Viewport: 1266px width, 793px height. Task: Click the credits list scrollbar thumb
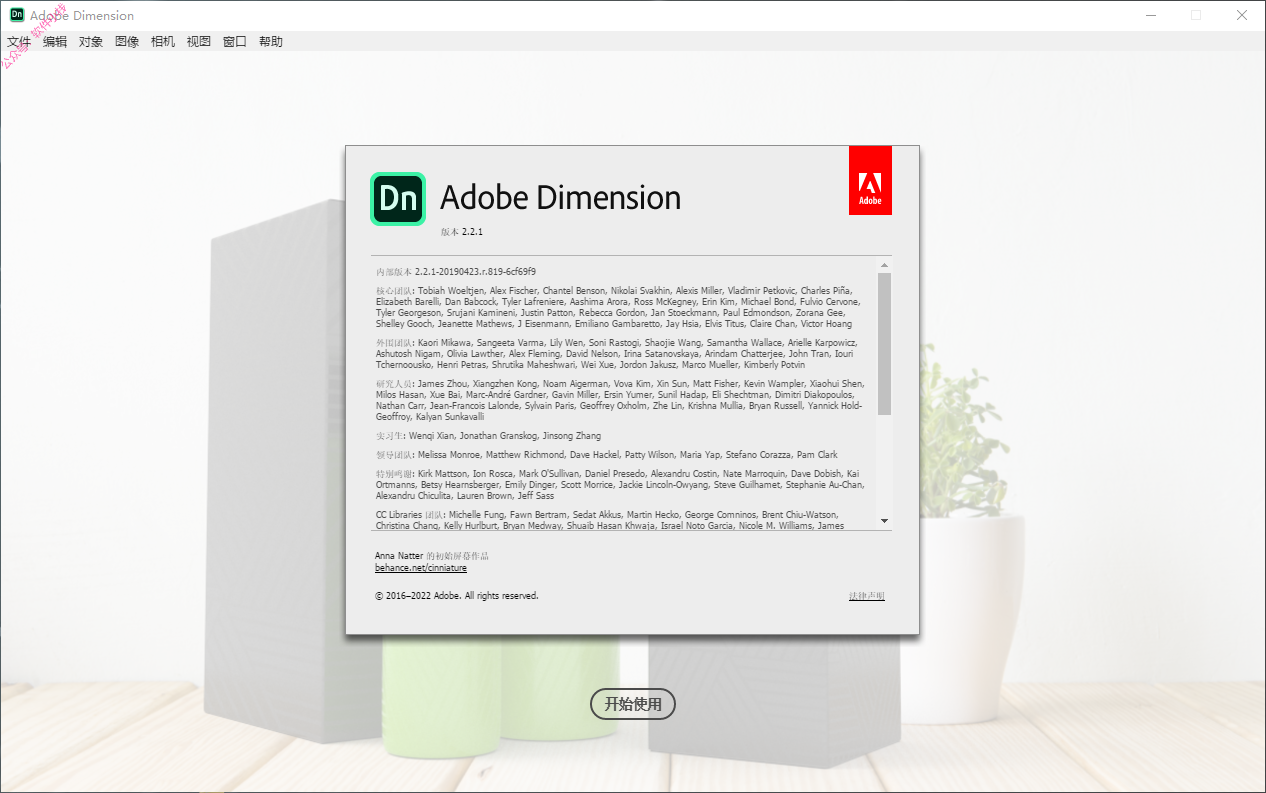click(884, 344)
